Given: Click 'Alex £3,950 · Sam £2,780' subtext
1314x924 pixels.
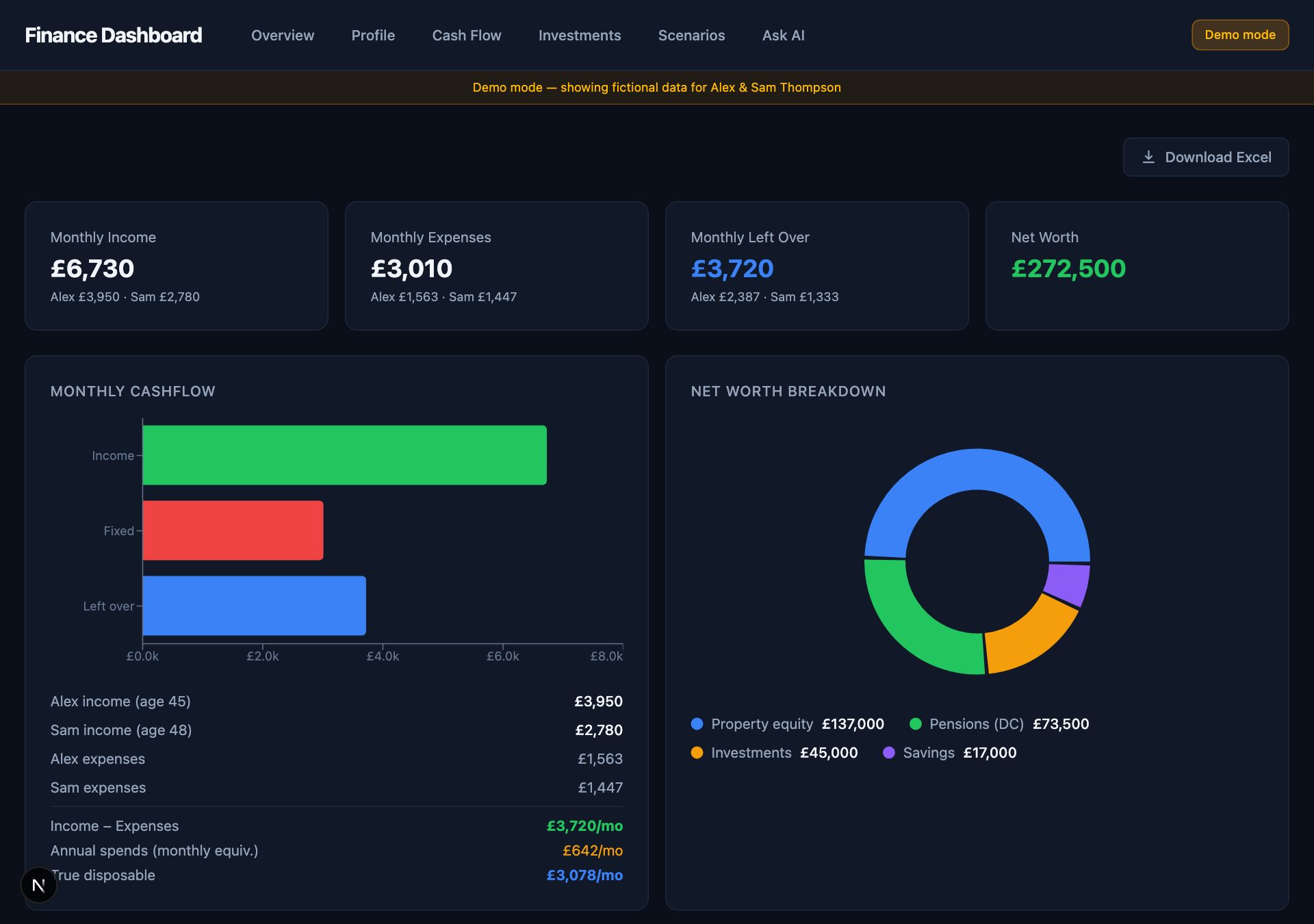Looking at the screenshot, I should coord(125,297).
